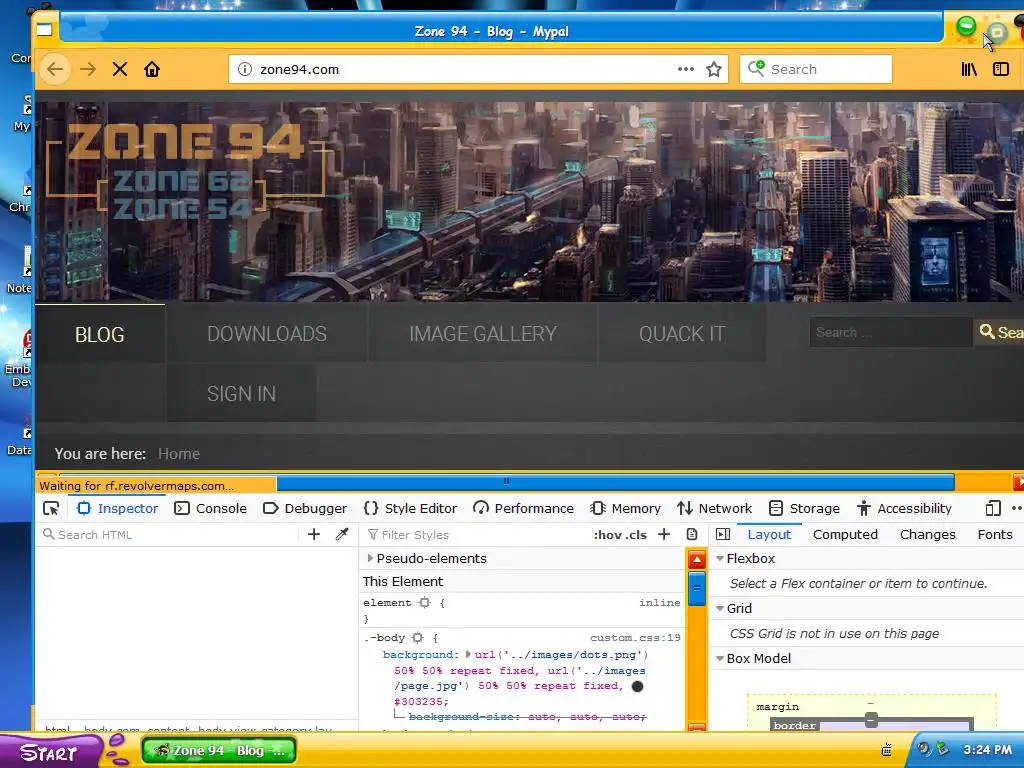This screenshot has width=1024, height=768.
Task: Select Zone 94 - Blog taskbar button
Action: pos(219,750)
